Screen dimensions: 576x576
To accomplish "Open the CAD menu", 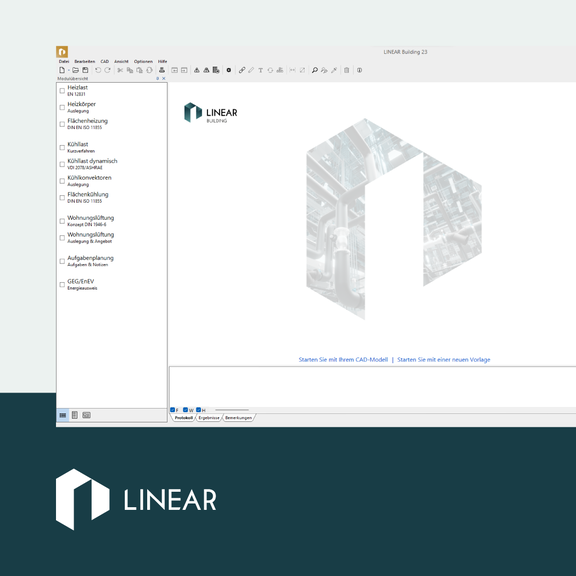I will [x=105, y=61].
